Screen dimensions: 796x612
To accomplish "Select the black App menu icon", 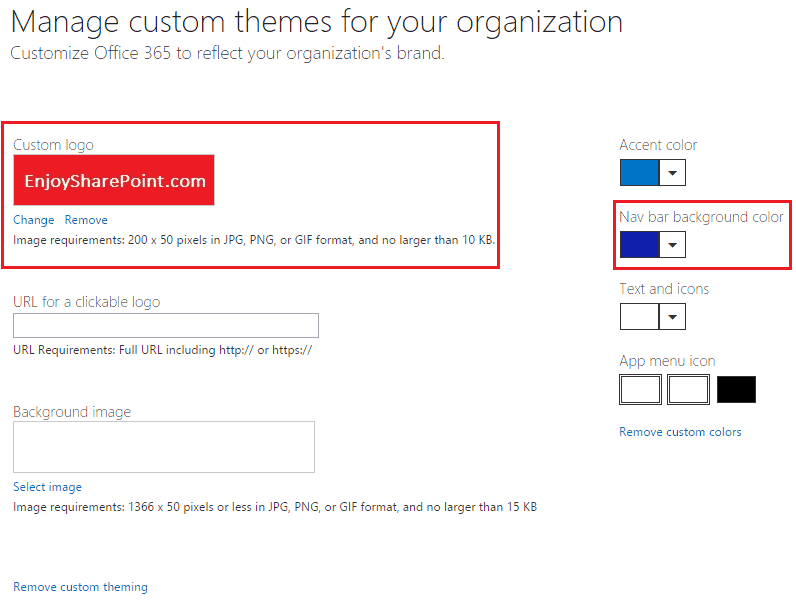I will (736, 389).
